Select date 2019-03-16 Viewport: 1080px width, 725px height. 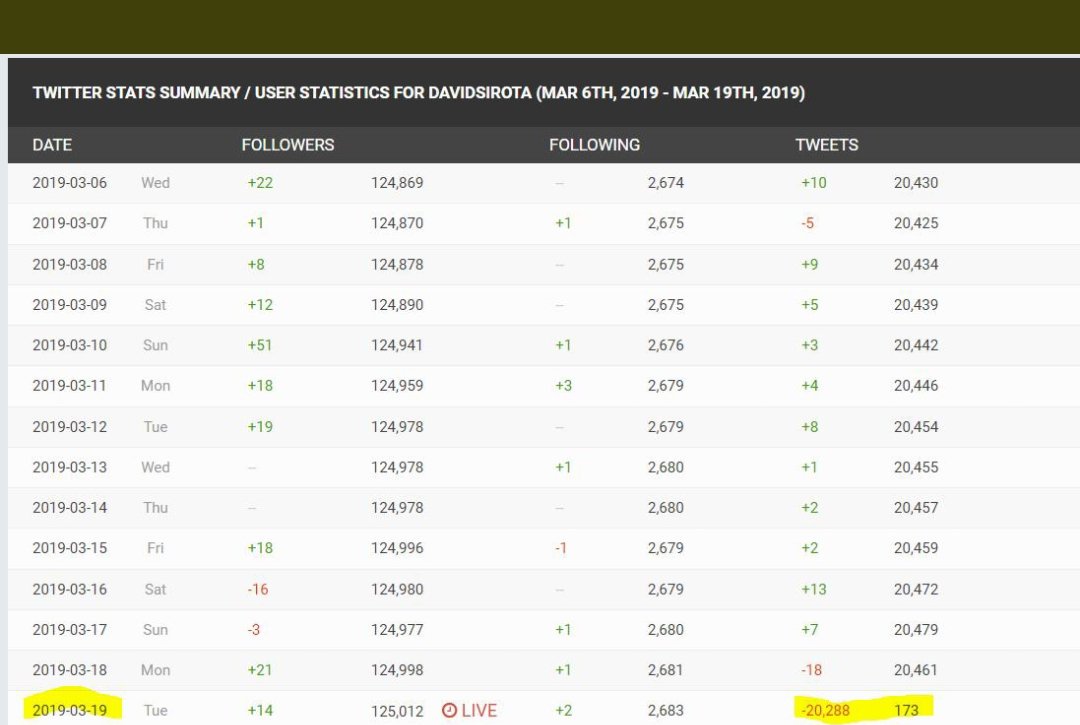70,589
